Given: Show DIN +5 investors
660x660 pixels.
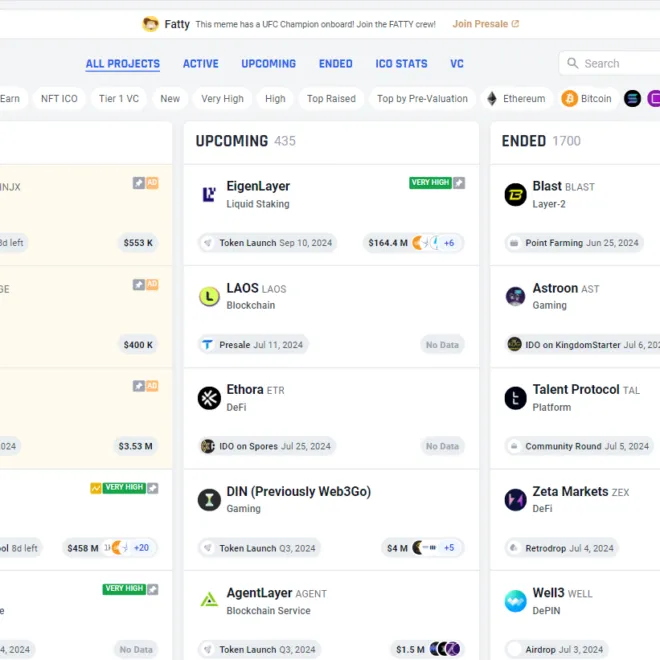Looking at the screenshot, I should point(449,548).
